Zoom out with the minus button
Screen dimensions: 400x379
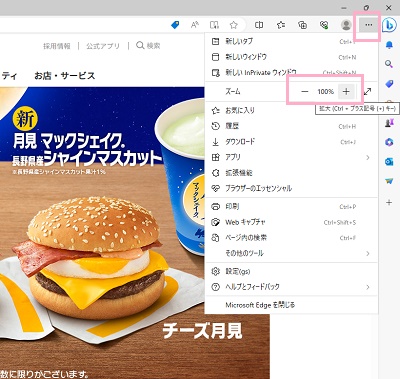pyautogui.click(x=305, y=91)
